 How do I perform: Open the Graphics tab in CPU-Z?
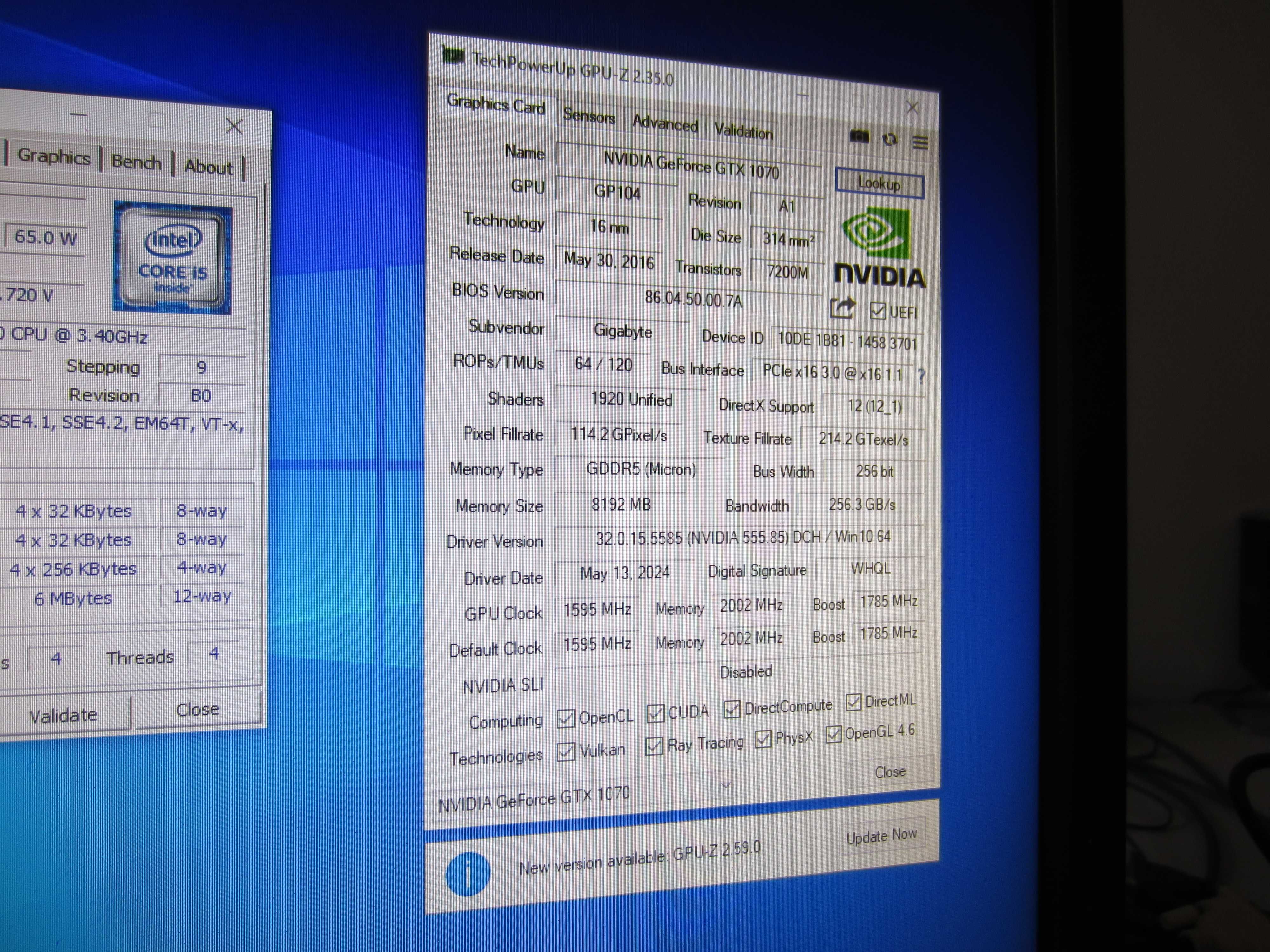click(53, 156)
